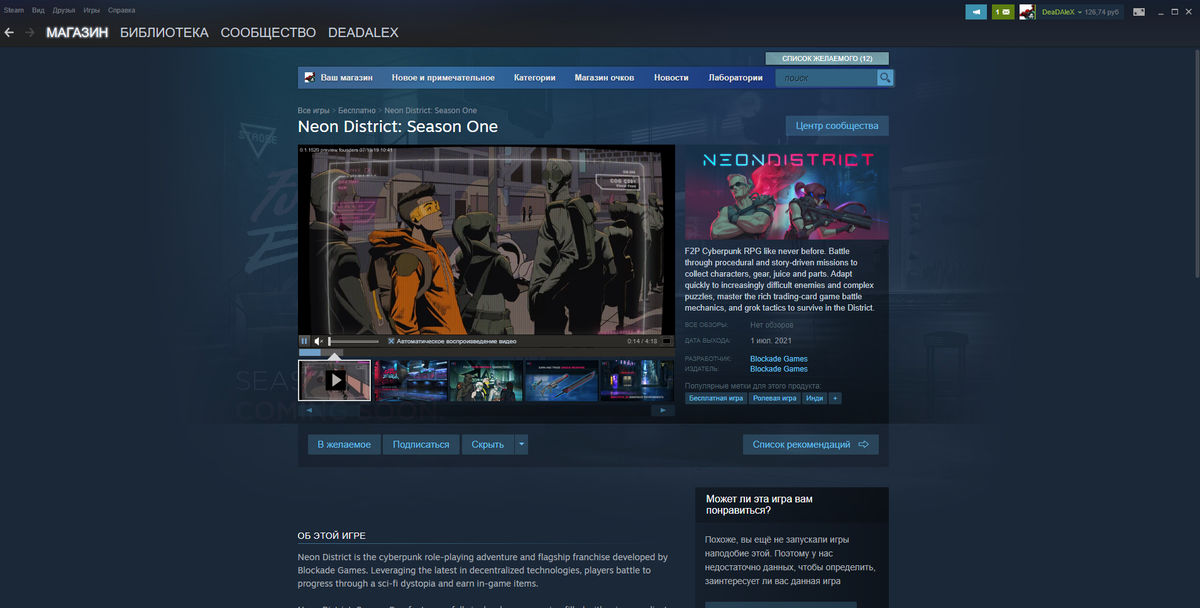Image resolution: width=1200 pixels, height=608 pixels.
Task: Select the last alley environment thumbnail
Action: tap(637, 380)
